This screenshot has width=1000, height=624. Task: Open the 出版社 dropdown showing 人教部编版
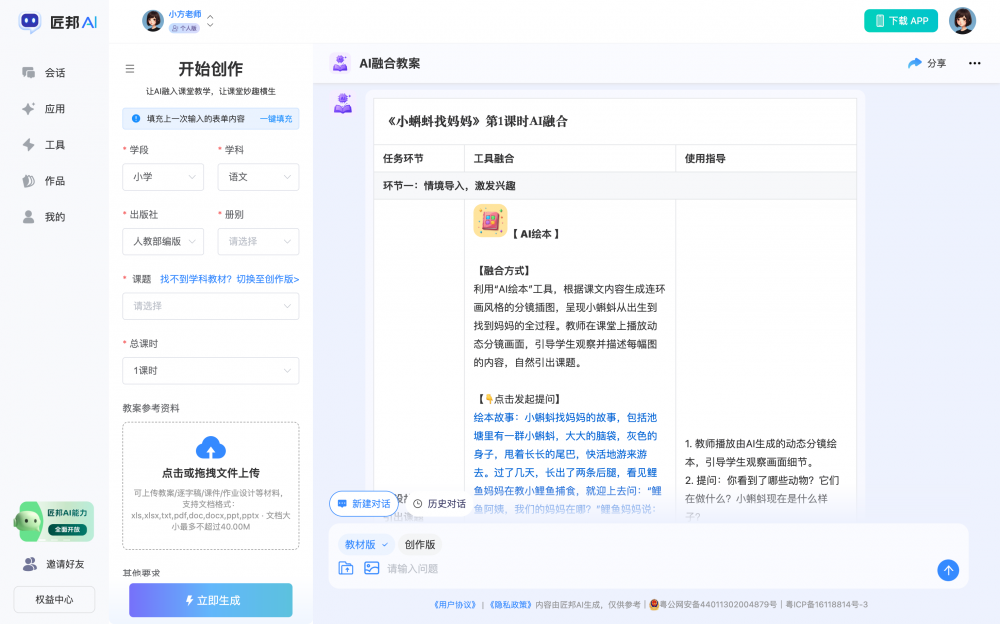163,241
